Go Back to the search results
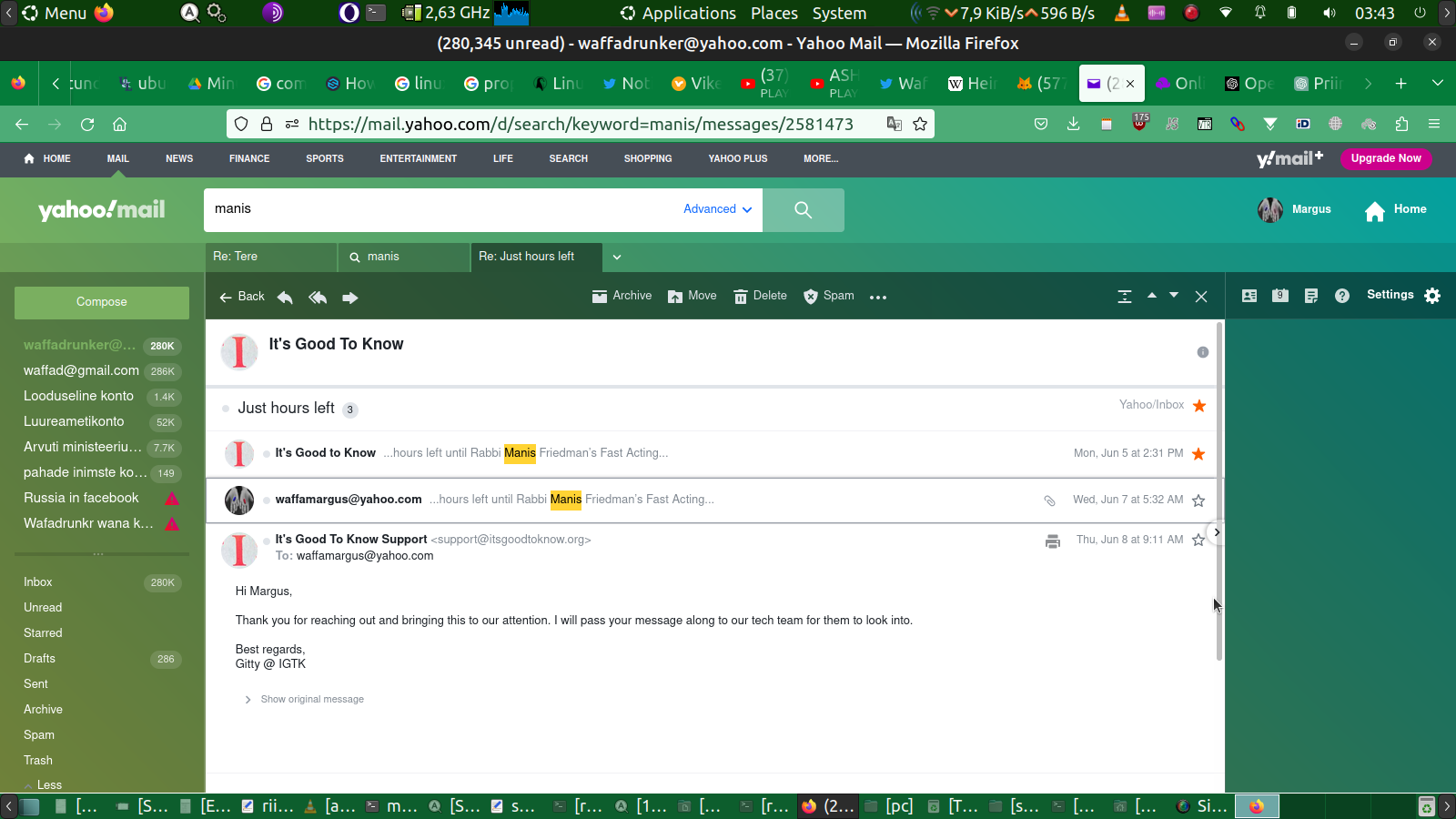 point(242,297)
